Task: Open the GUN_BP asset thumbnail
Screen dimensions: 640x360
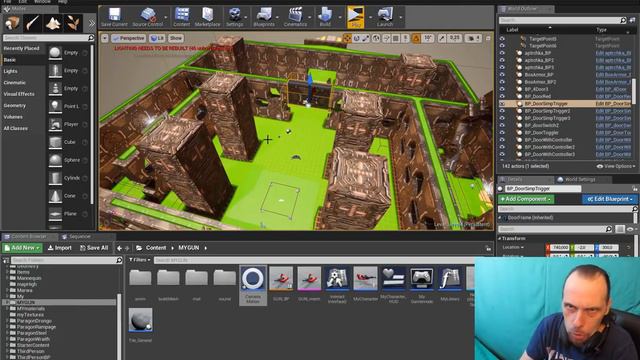Action: (x=281, y=278)
